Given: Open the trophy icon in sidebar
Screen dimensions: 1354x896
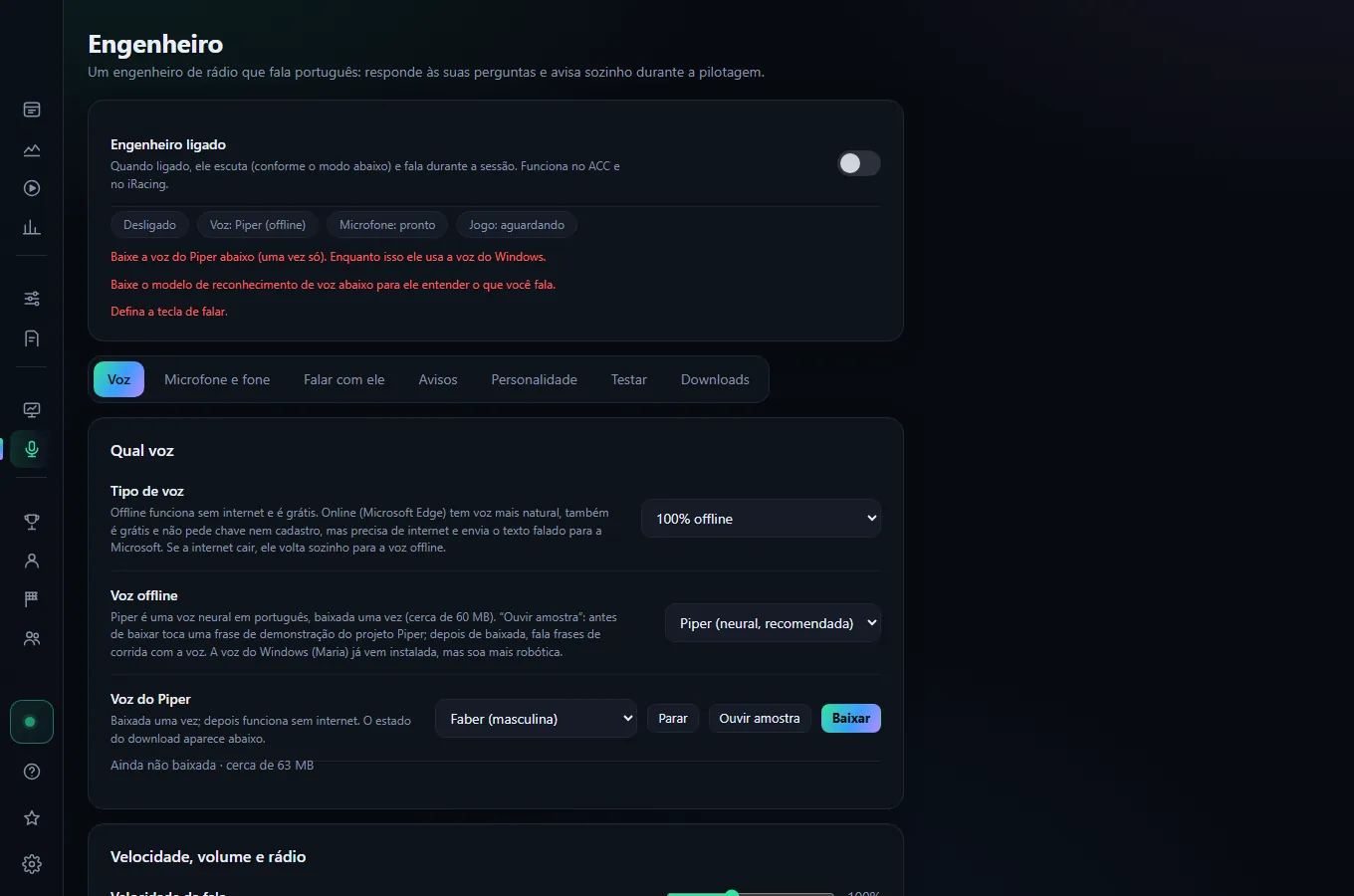Looking at the screenshot, I should coord(32,521).
